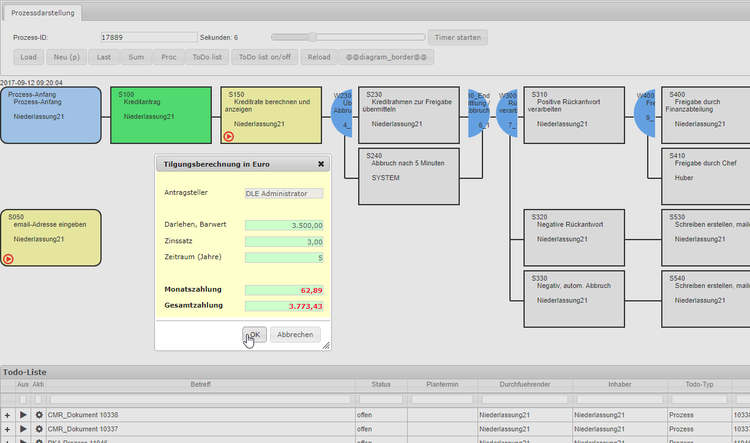
Task: Expand the CMR_Dokument 10338 row with plus
Action: tap(8, 414)
